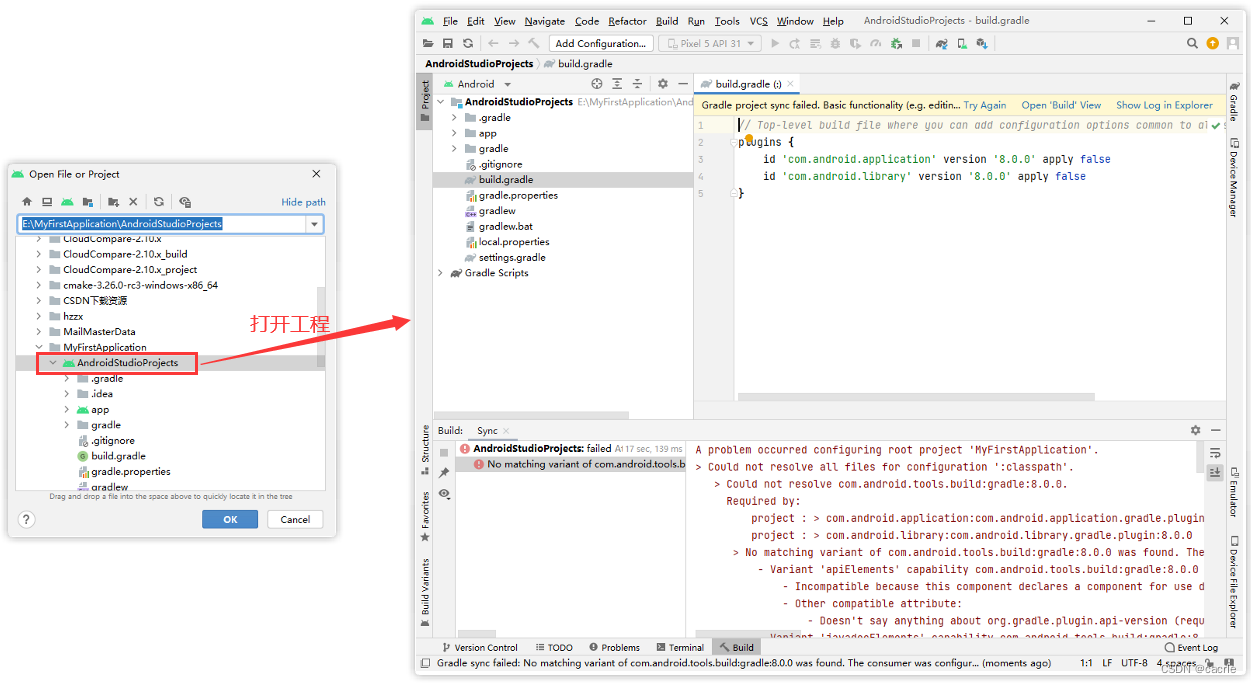Click OK in Open File dialog

(230, 519)
